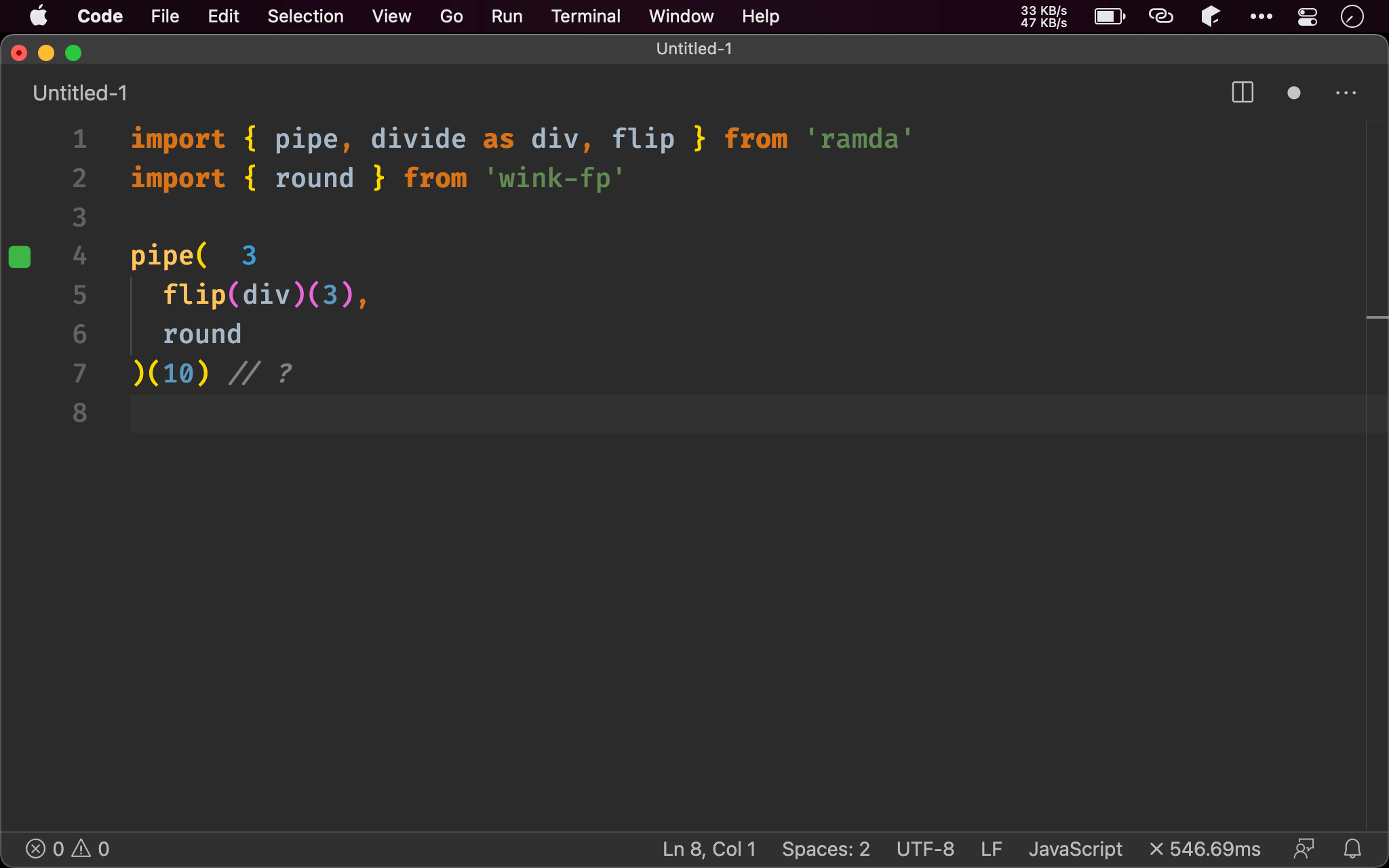
Task: Click the editor vertical scrollbar marker
Action: (1377, 317)
